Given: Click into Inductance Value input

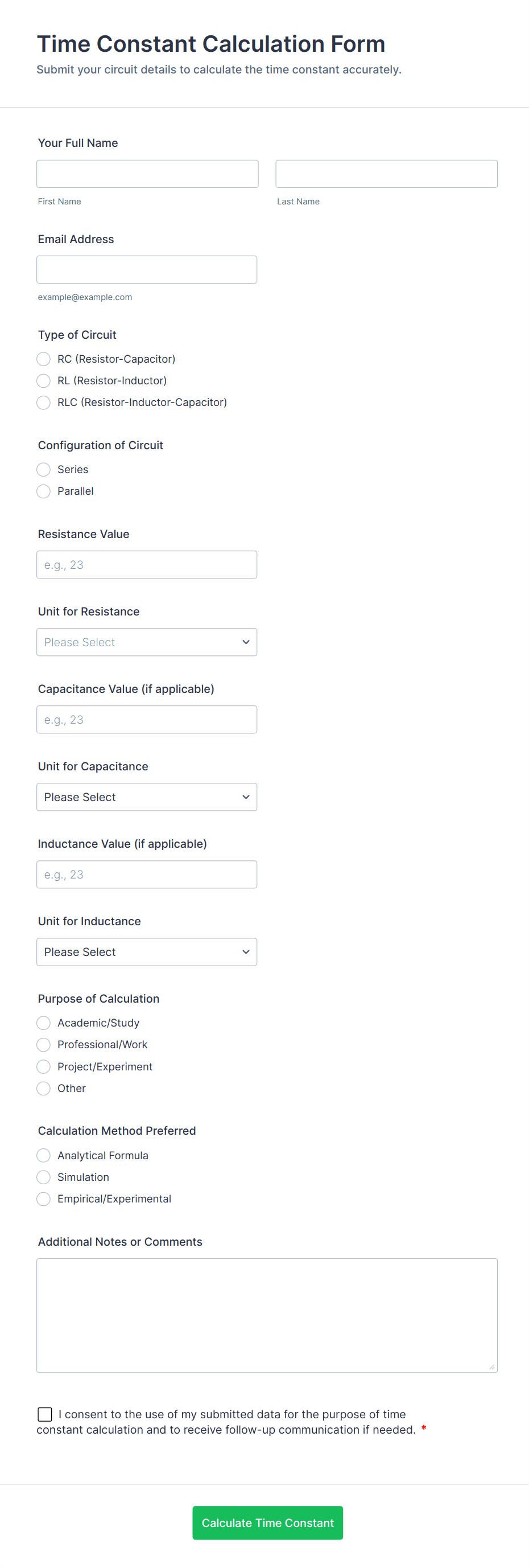Looking at the screenshot, I should point(147,875).
